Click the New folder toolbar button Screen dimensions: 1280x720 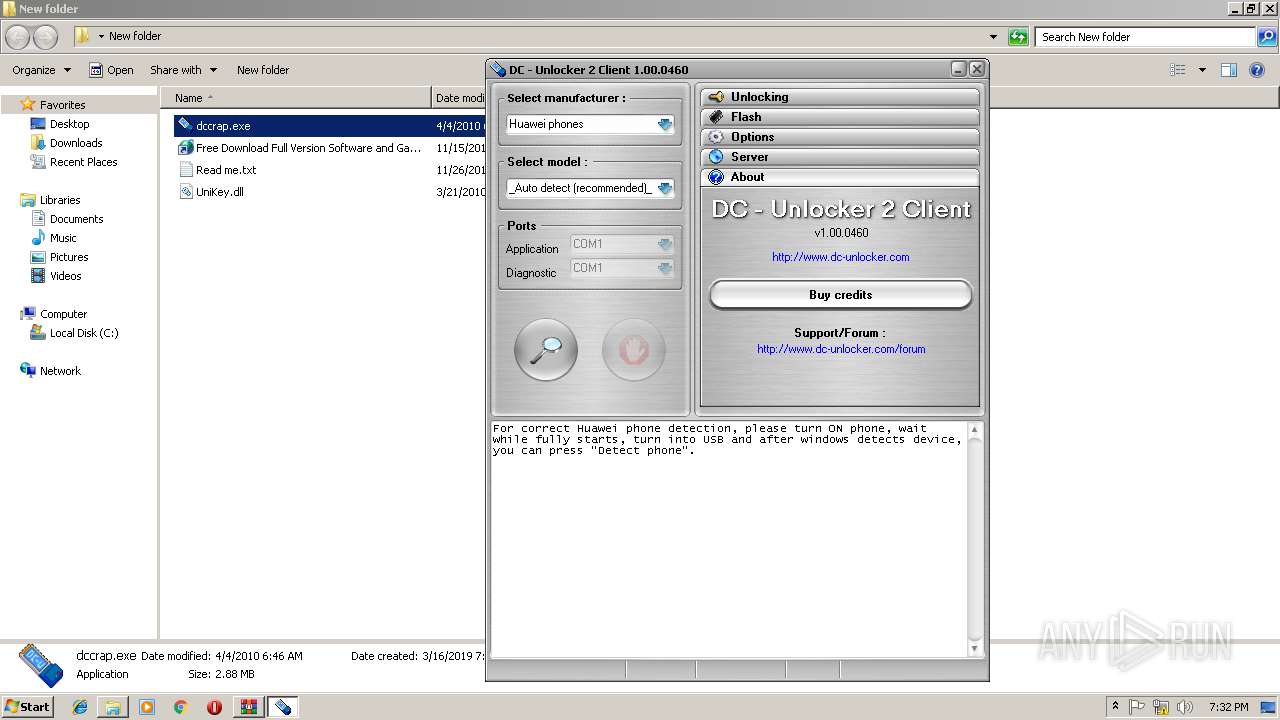tap(263, 70)
